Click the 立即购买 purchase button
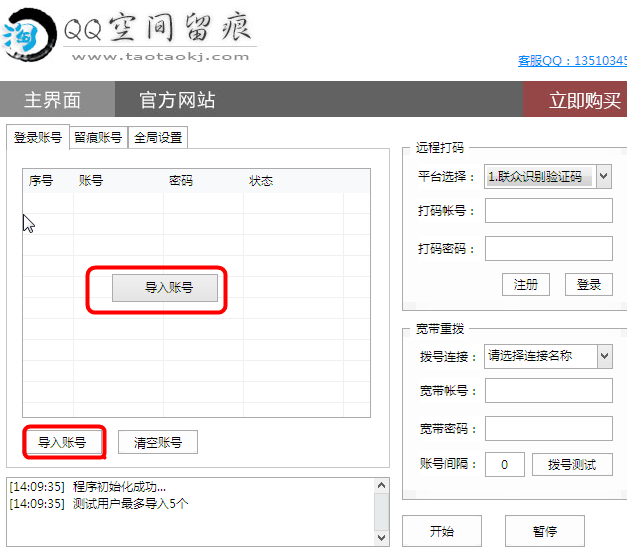 [576, 99]
